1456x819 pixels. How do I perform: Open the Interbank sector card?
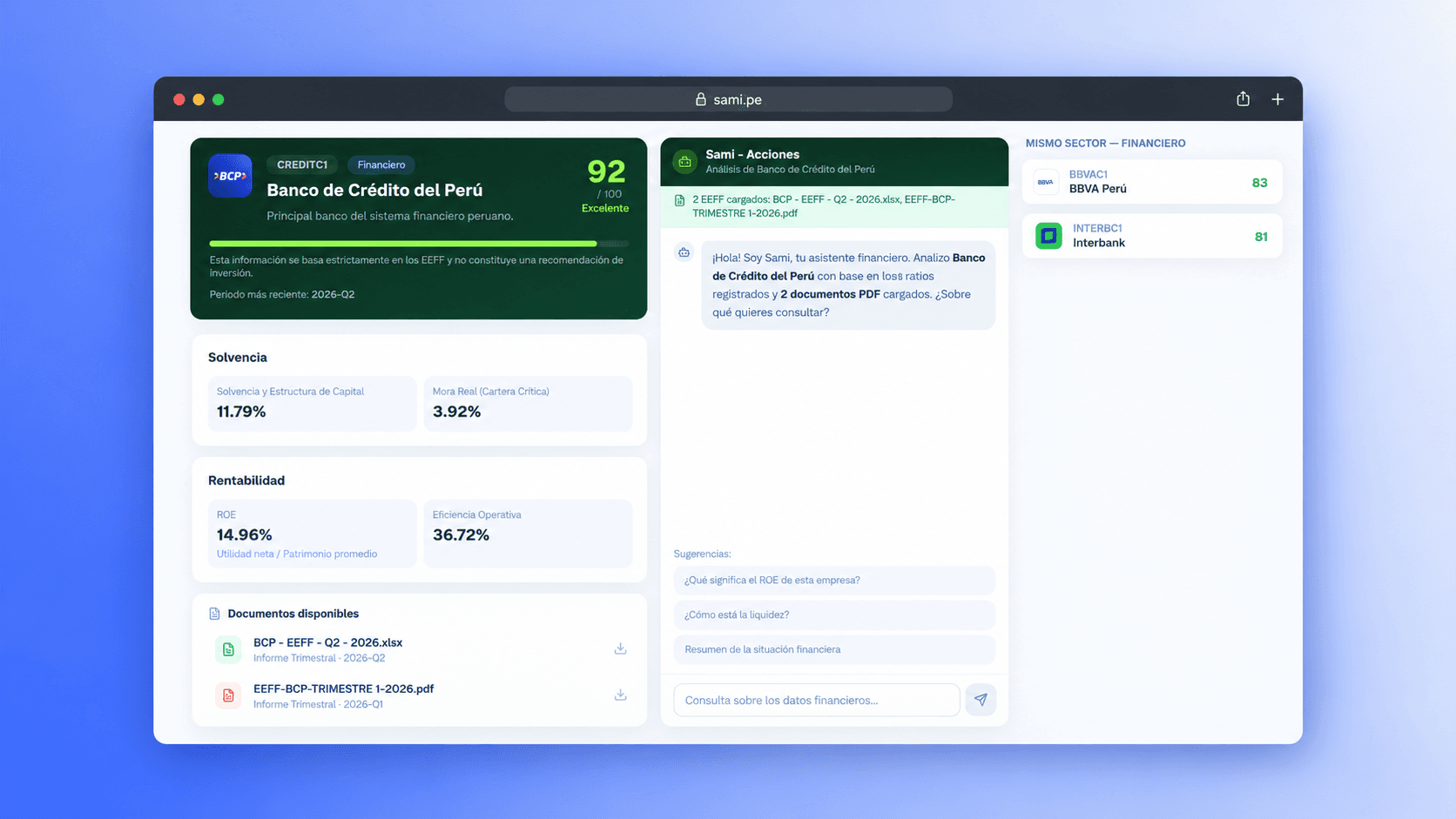pos(1152,236)
